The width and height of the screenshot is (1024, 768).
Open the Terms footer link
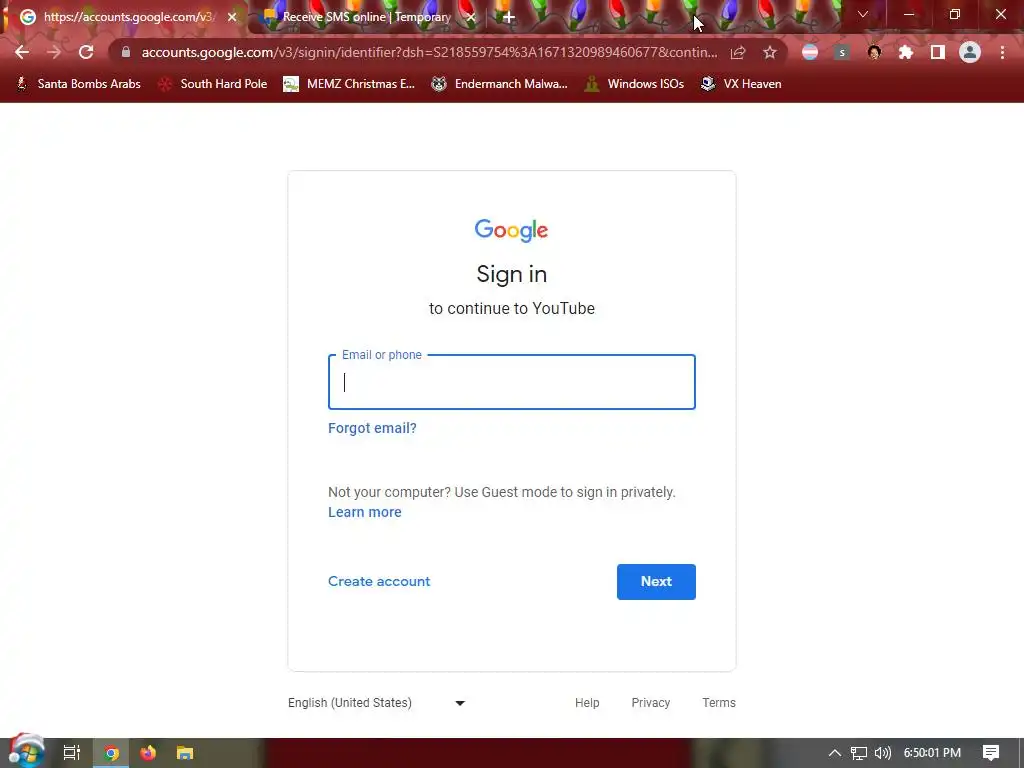(719, 703)
